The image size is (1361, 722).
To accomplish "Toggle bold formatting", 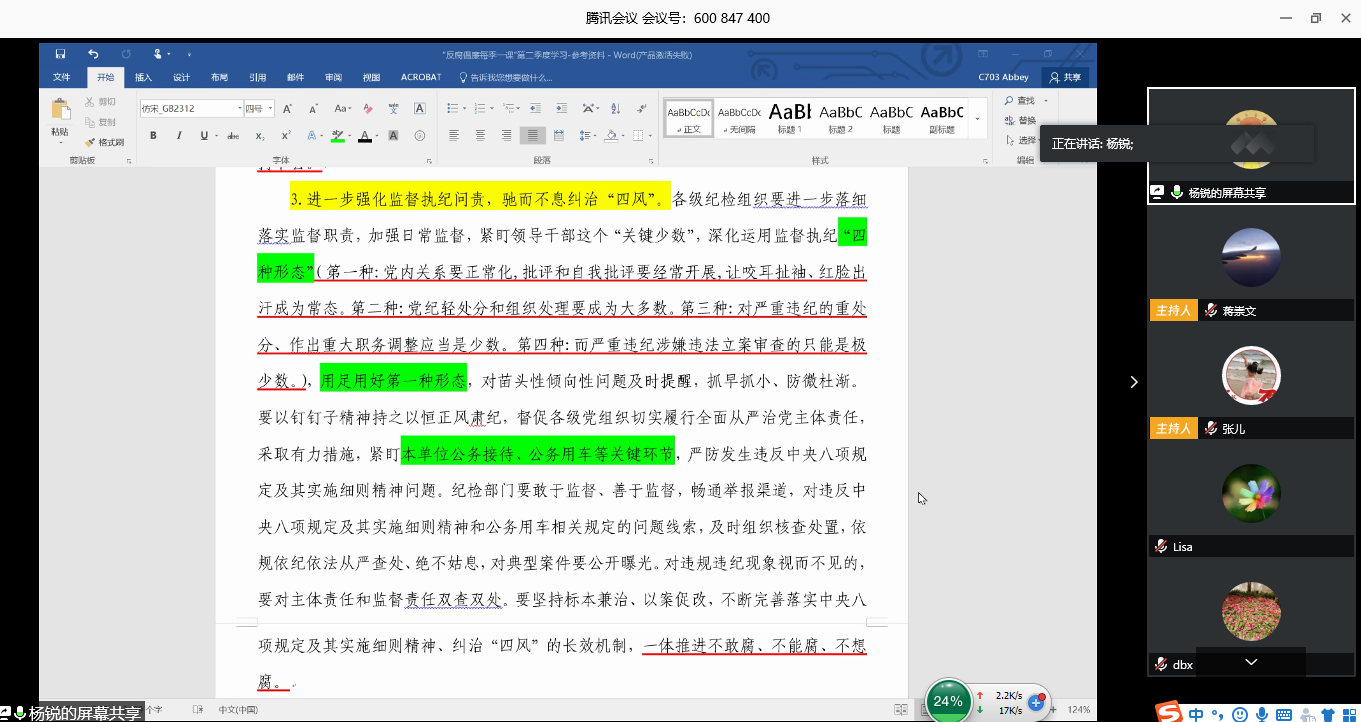I will [153, 136].
